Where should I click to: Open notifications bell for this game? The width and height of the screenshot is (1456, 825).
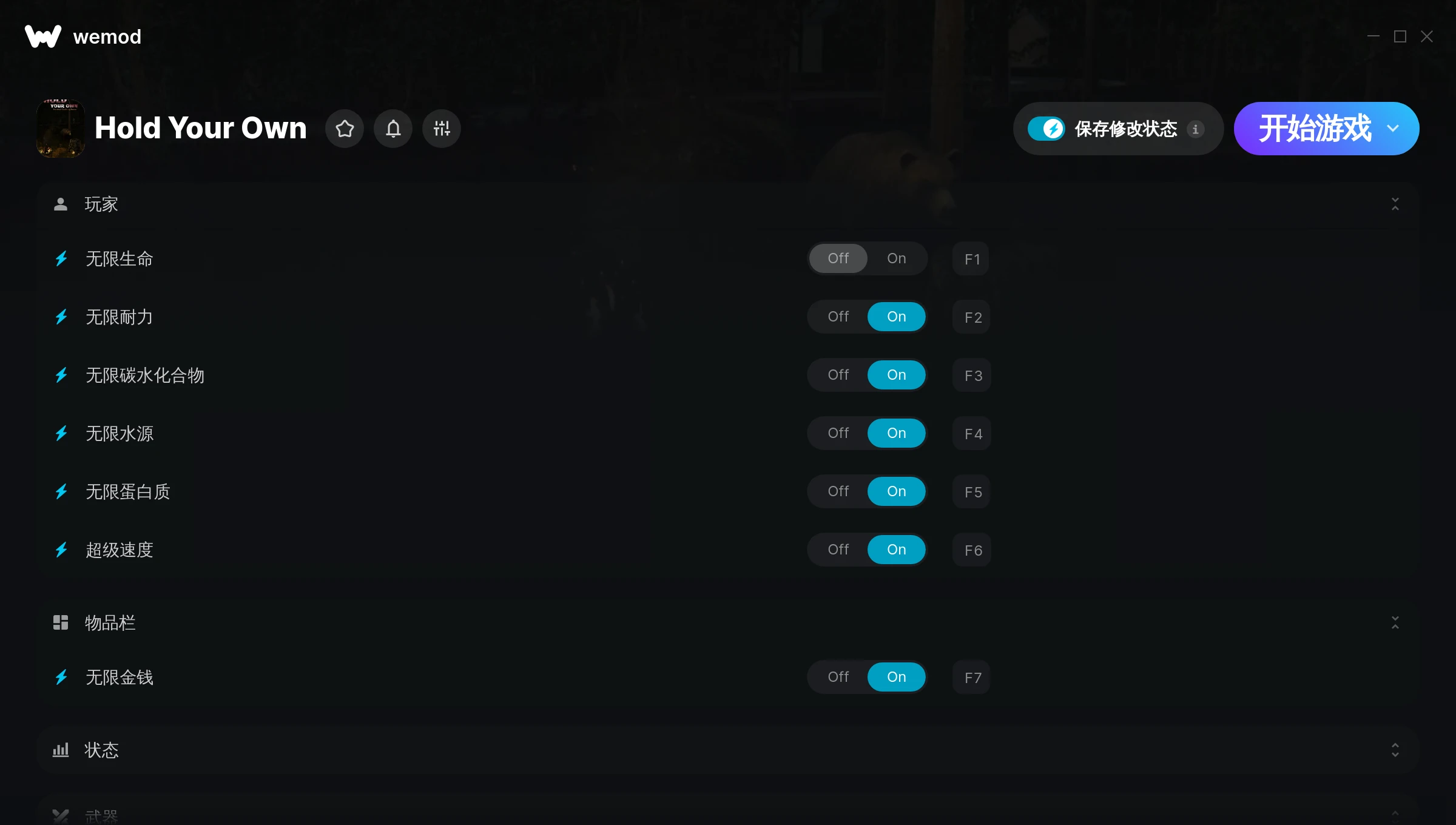point(393,129)
